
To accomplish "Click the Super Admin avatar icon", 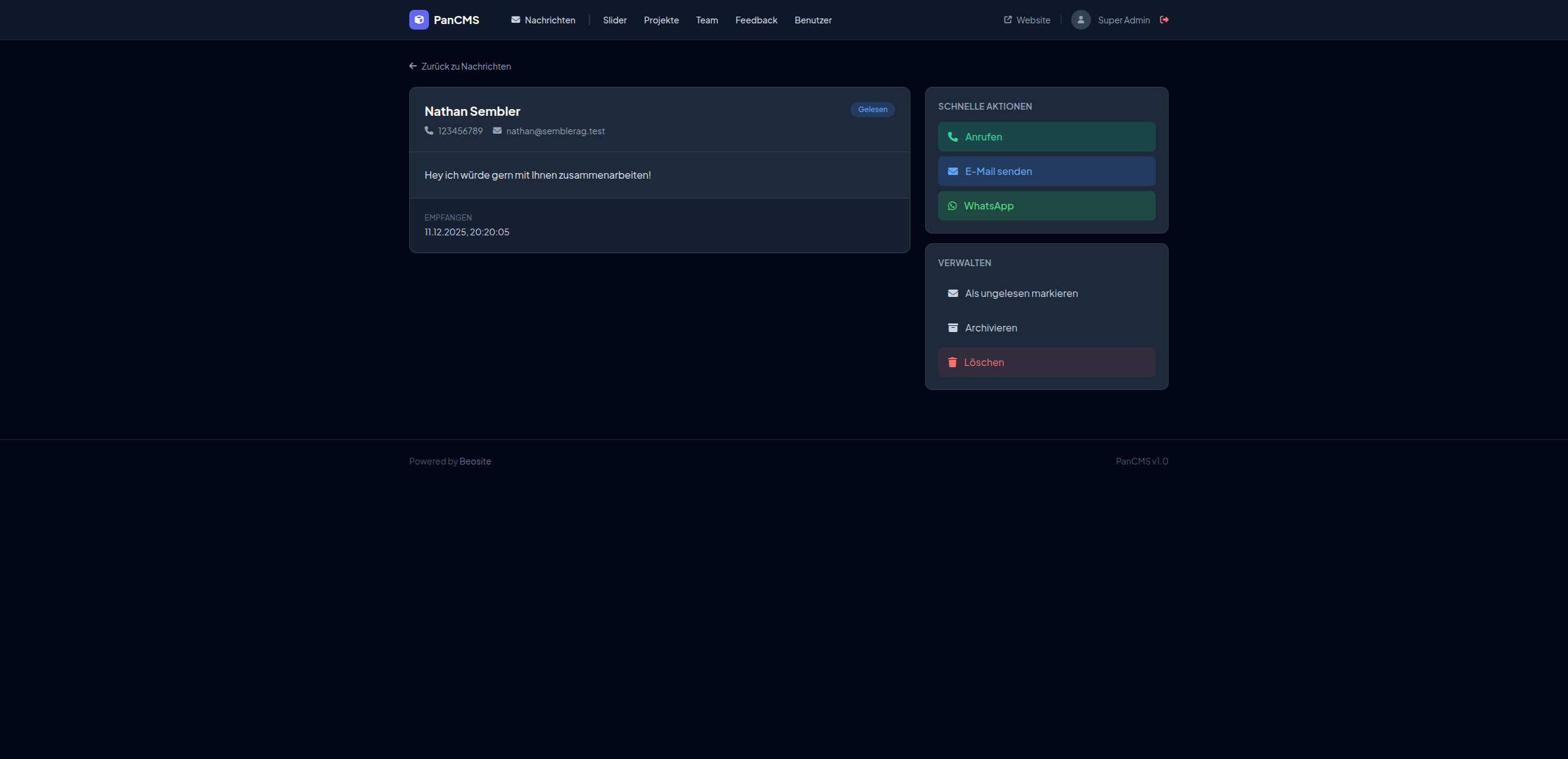I will coord(1080,20).
